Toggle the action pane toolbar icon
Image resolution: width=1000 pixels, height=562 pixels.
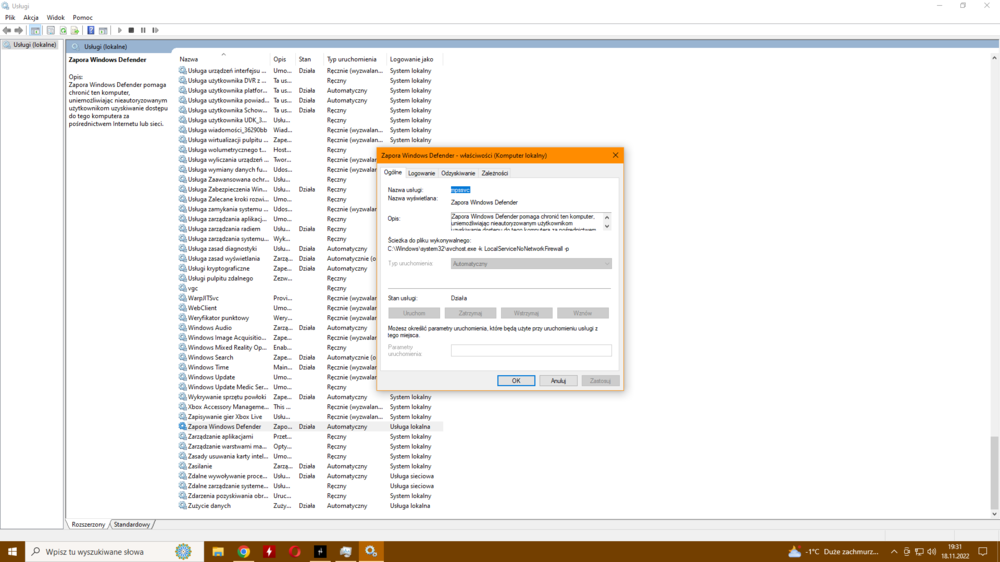point(103,30)
